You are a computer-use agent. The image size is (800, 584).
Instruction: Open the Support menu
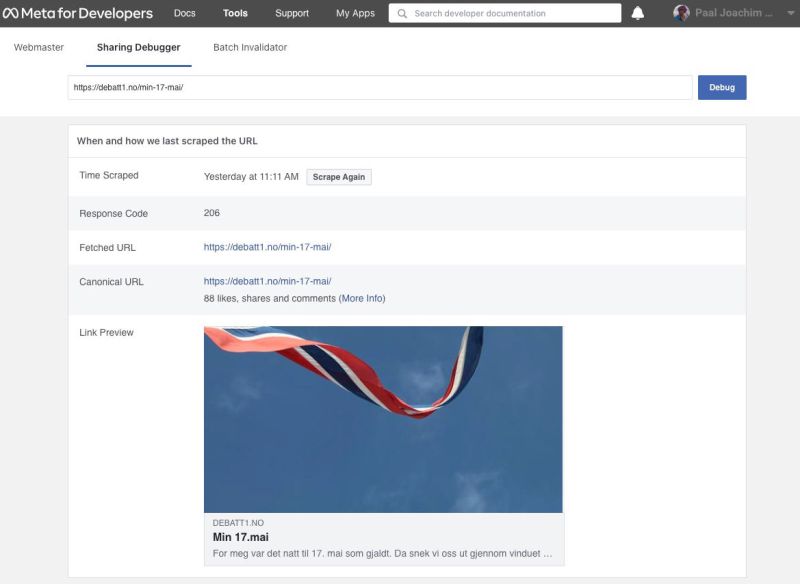(292, 13)
